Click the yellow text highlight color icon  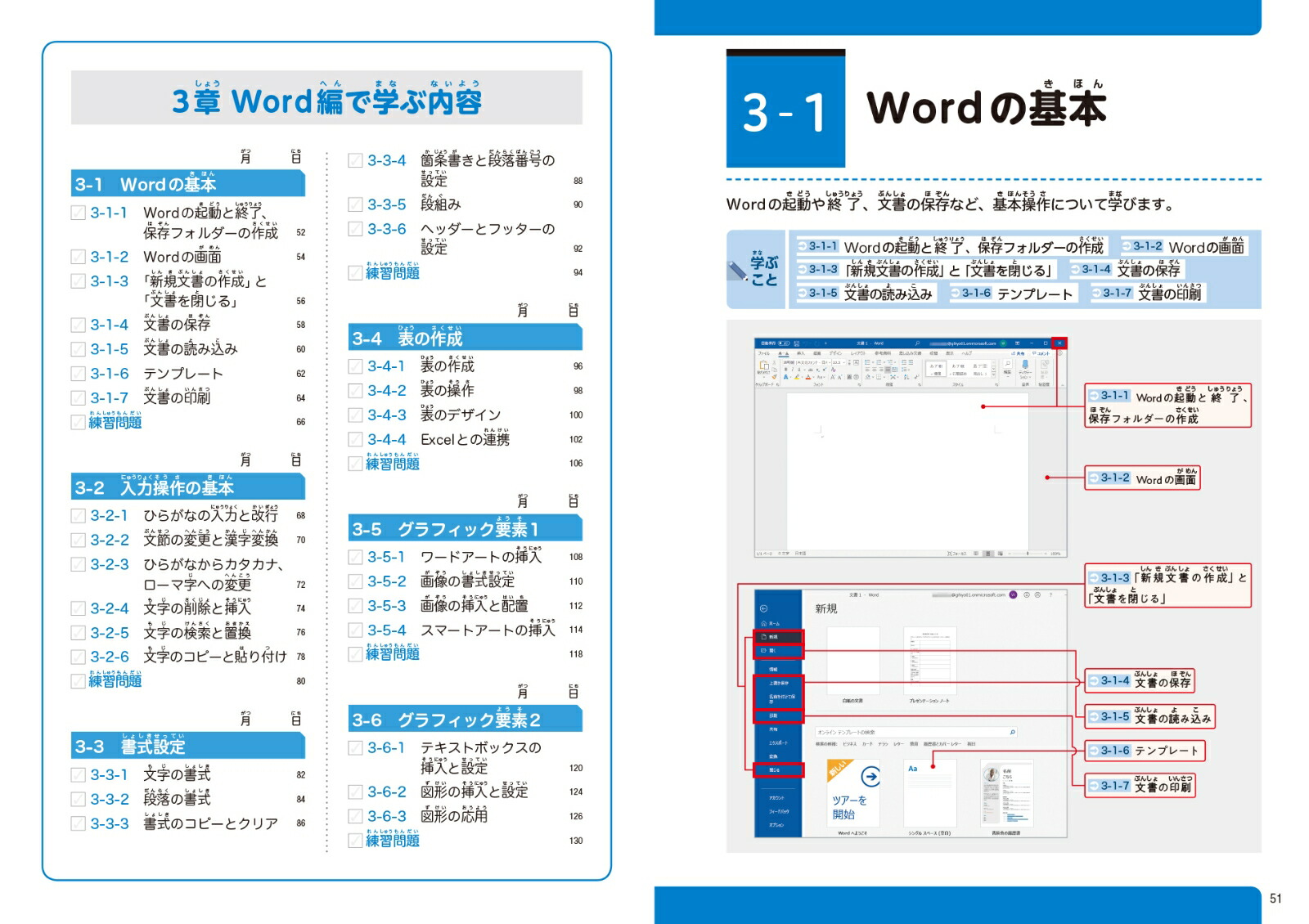point(797,377)
